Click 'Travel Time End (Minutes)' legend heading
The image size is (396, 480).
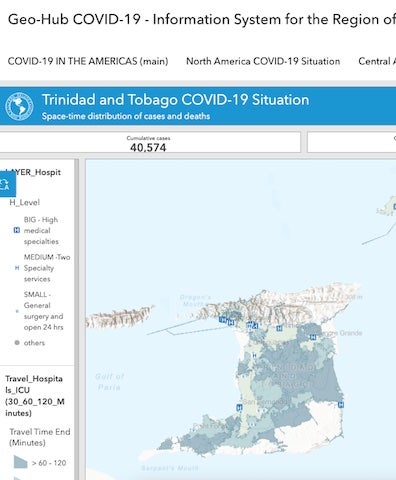click(x=40, y=437)
